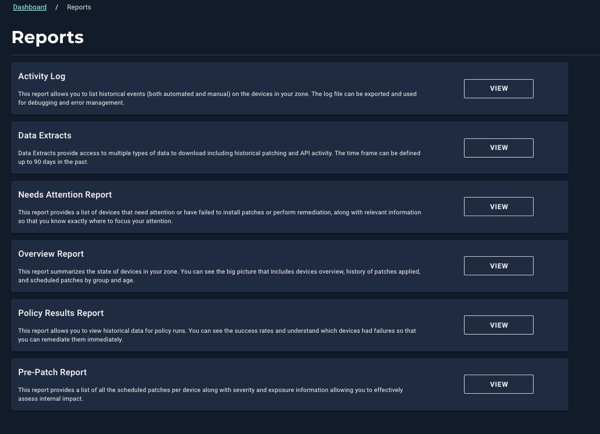Click the Reports page heading
The width and height of the screenshot is (600, 434).
click(47, 37)
